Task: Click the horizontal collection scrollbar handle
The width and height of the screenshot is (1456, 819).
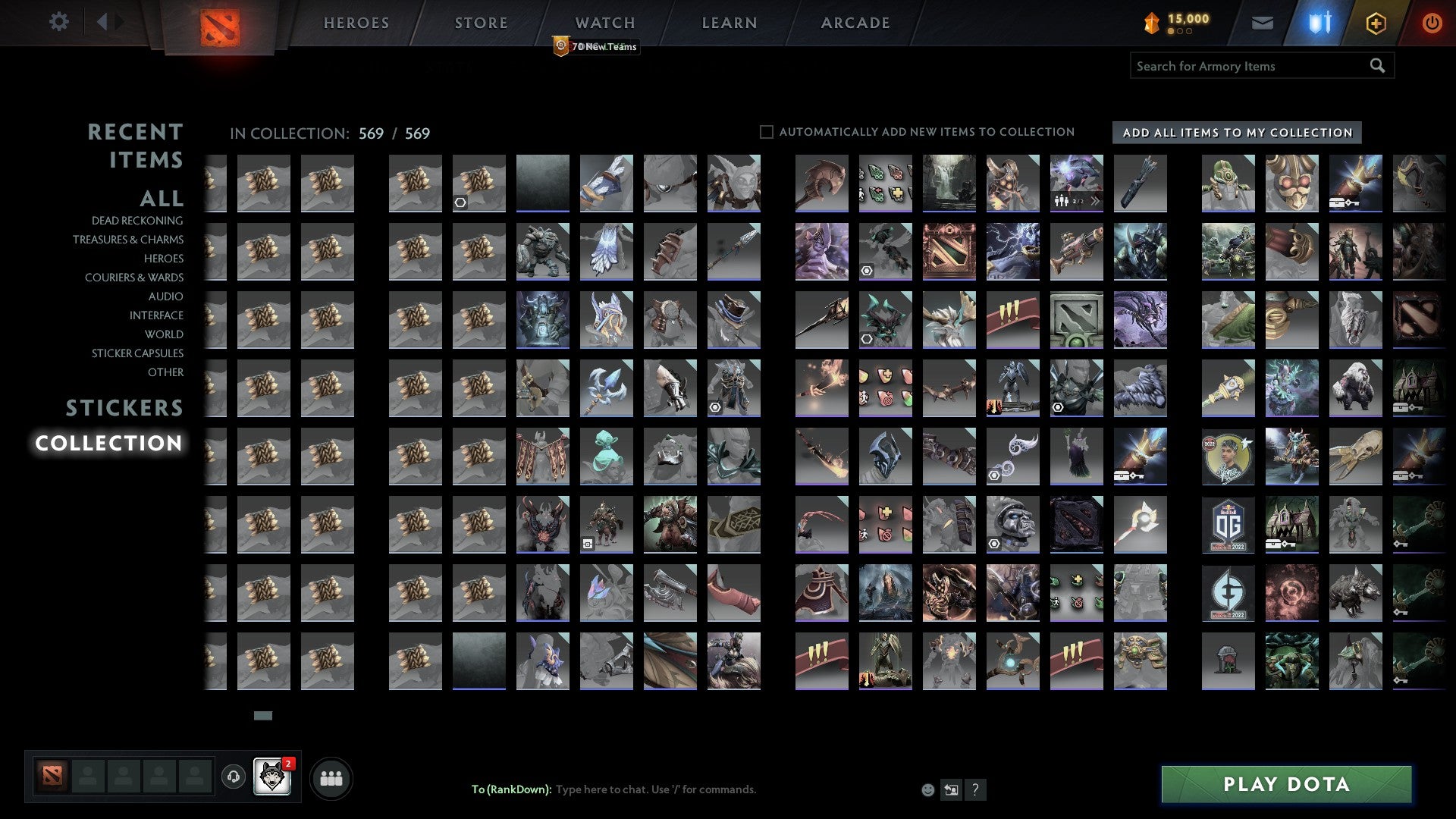Action: (x=263, y=715)
